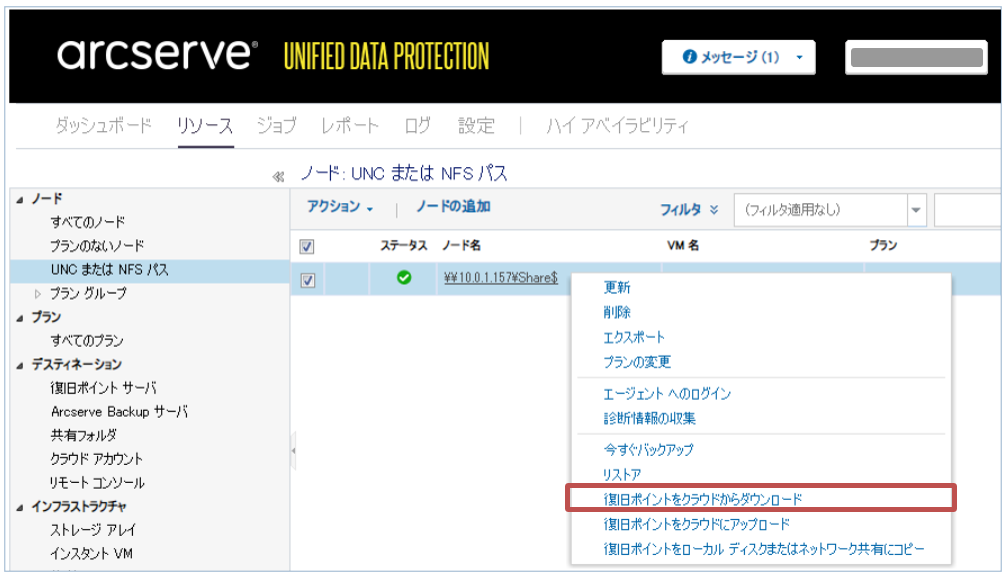
Task: Expand the プラン グループ tree node
Action: tap(38, 294)
